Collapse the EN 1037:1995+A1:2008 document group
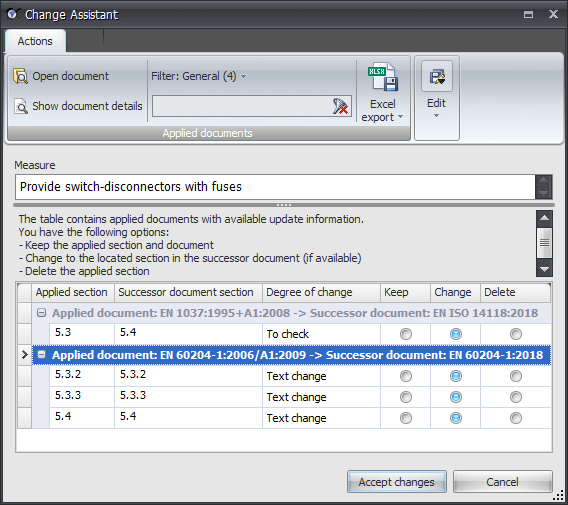Image resolution: width=568 pixels, height=505 pixels. coord(42,313)
